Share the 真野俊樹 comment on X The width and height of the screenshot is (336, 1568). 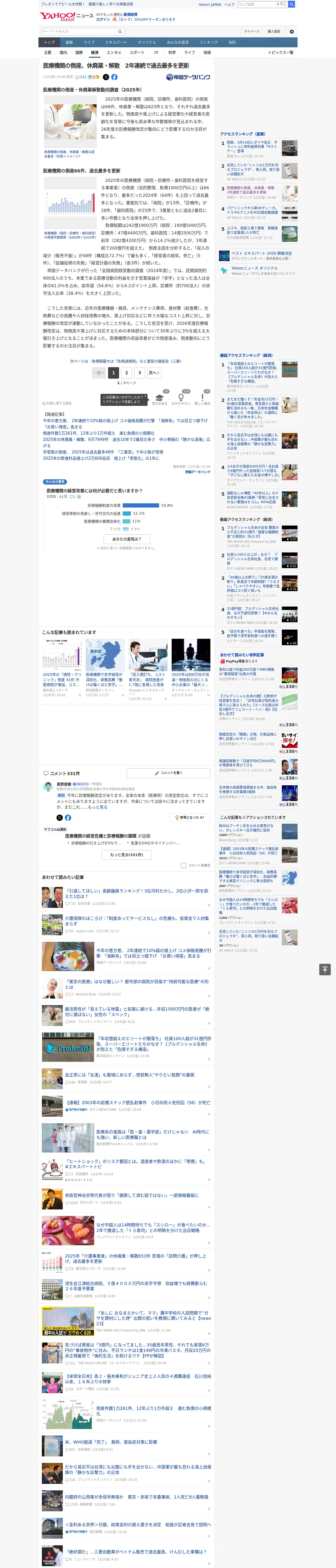click(x=59, y=817)
